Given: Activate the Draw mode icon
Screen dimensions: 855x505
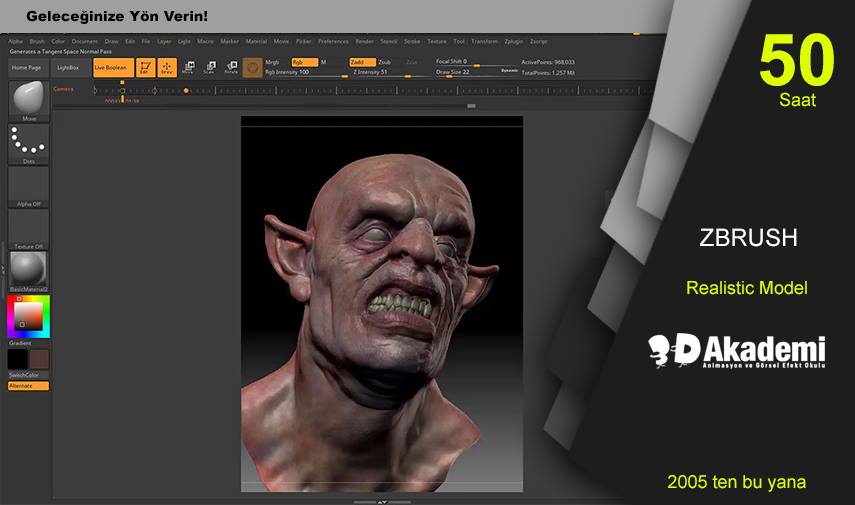Looking at the screenshot, I should (x=166, y=67).
